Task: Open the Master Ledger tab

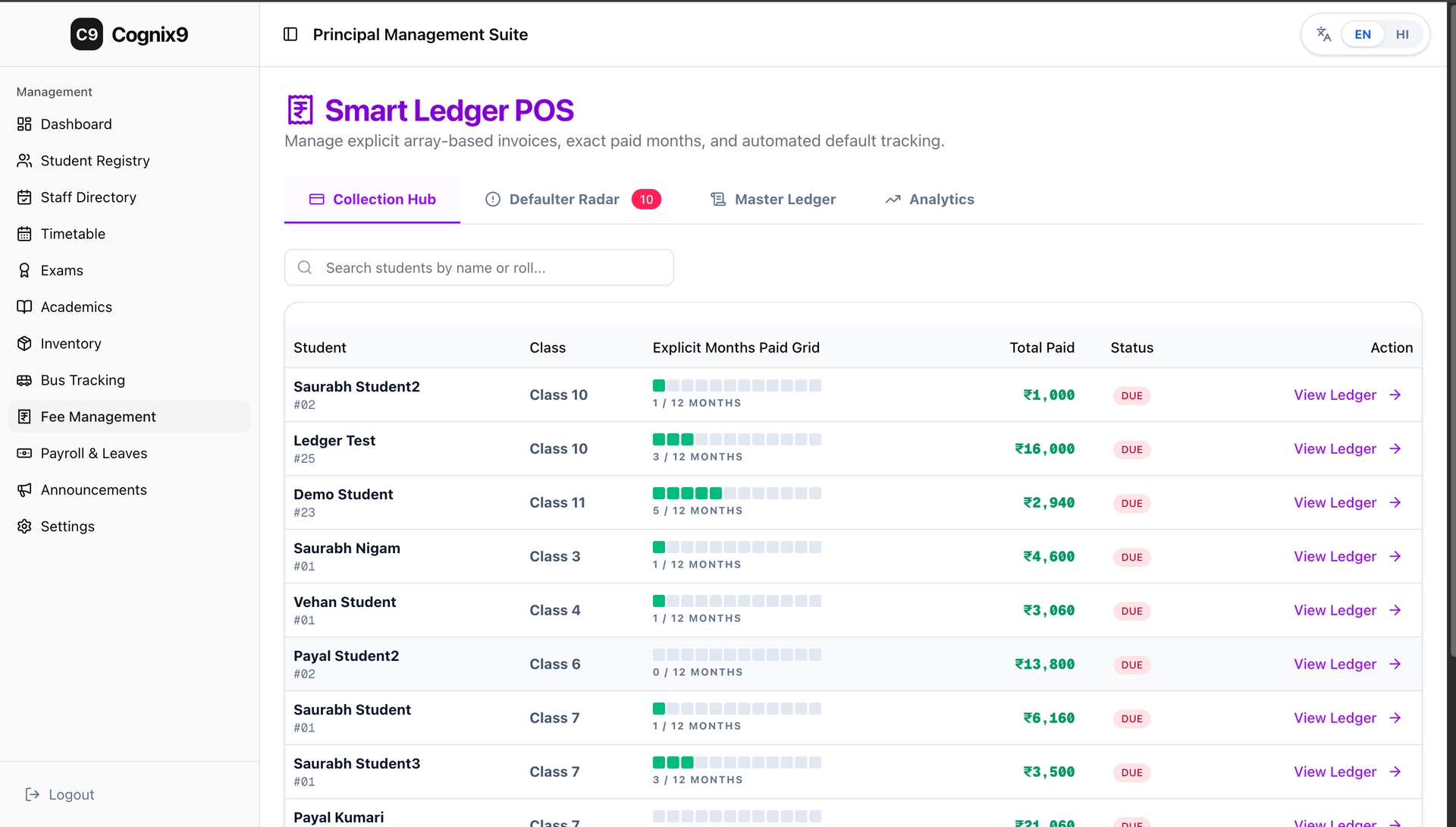Action: click(784, 199)
